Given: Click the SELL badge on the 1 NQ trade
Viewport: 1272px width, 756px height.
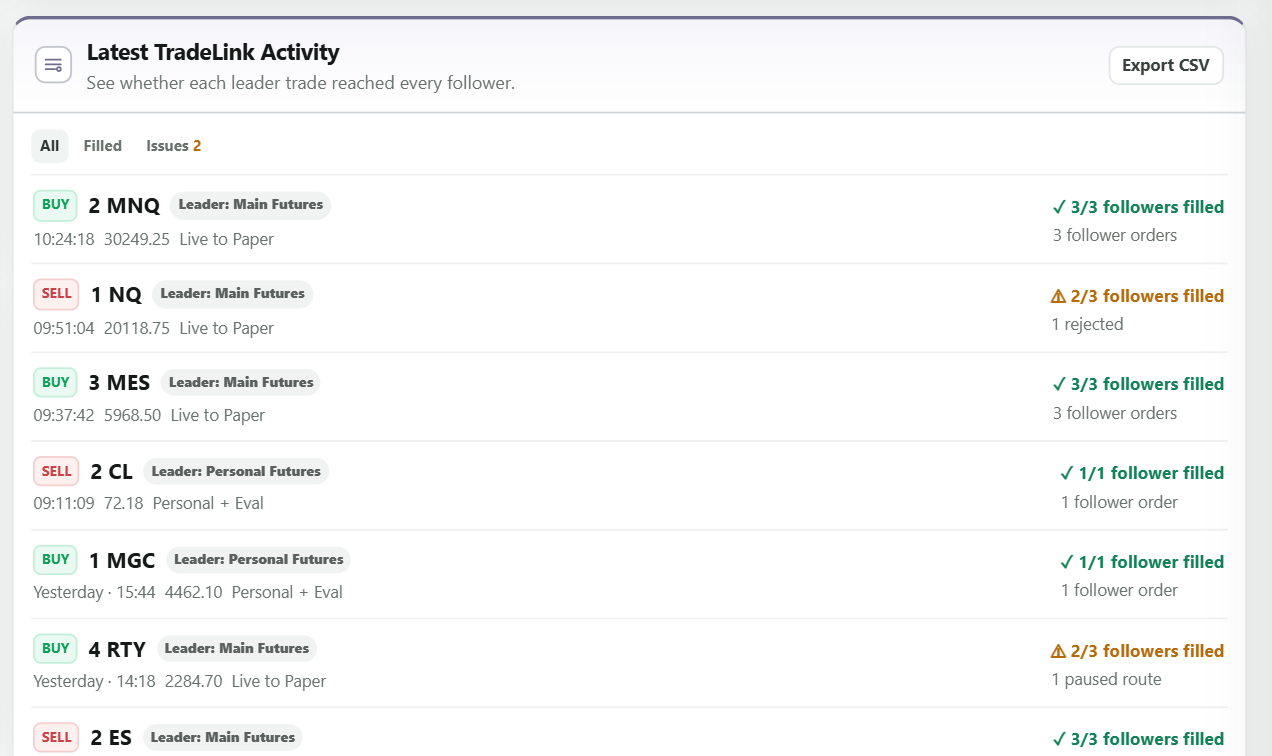Looking at the screenshot, I should pos(57,294).
